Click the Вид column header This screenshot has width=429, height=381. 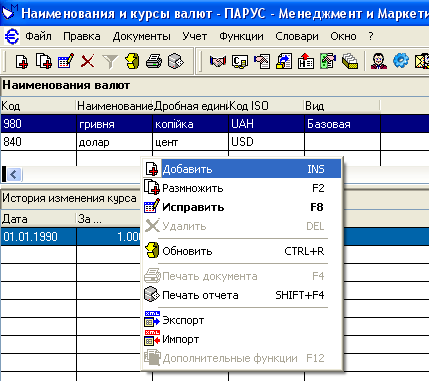(342, 106)
